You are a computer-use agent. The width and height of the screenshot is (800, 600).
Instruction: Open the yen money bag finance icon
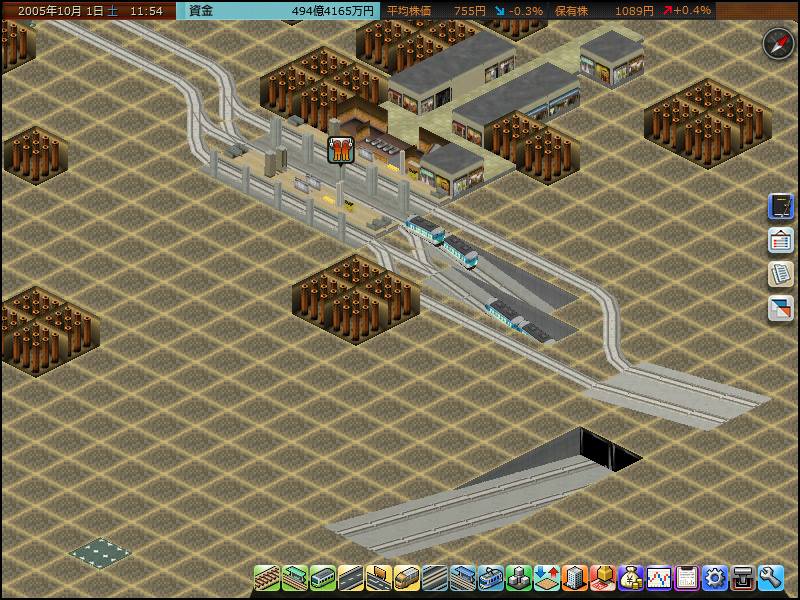631,578
